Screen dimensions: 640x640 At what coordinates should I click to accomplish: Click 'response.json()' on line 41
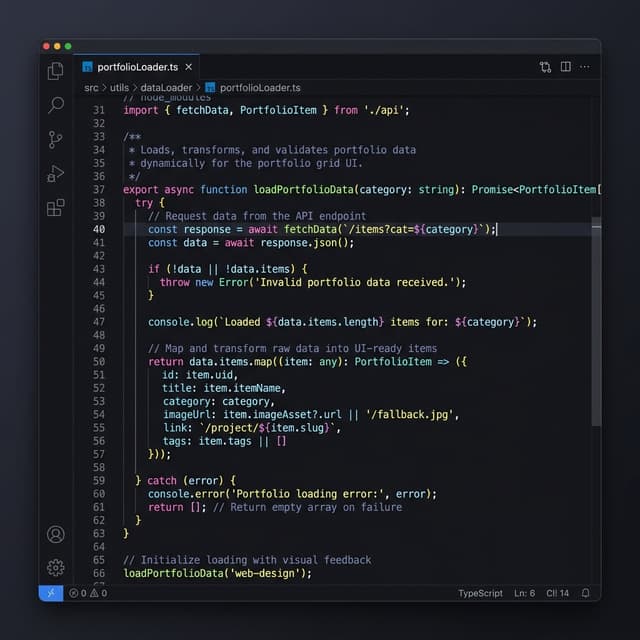[x=304, y=243]
